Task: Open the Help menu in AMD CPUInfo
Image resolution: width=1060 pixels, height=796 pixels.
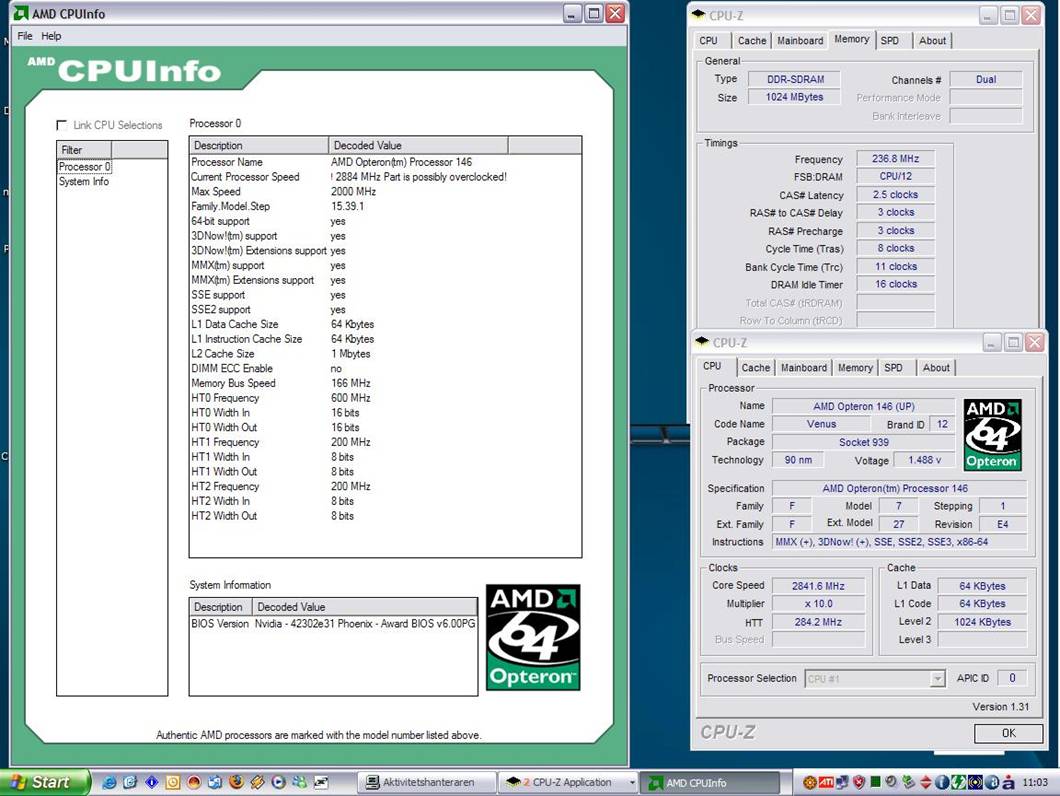Action: pyautogui.click(x=51, y=36)
